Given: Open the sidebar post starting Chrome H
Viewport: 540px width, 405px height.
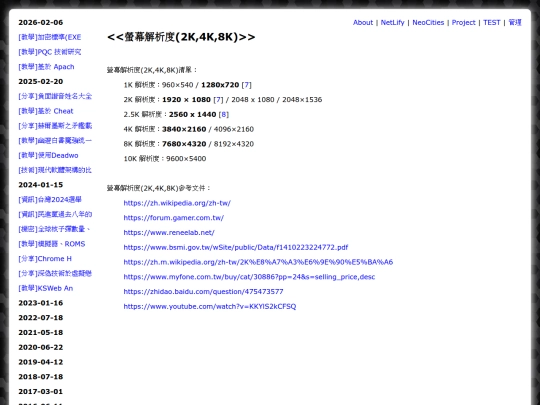Looking at the screenshot, I should pos(45,259).
